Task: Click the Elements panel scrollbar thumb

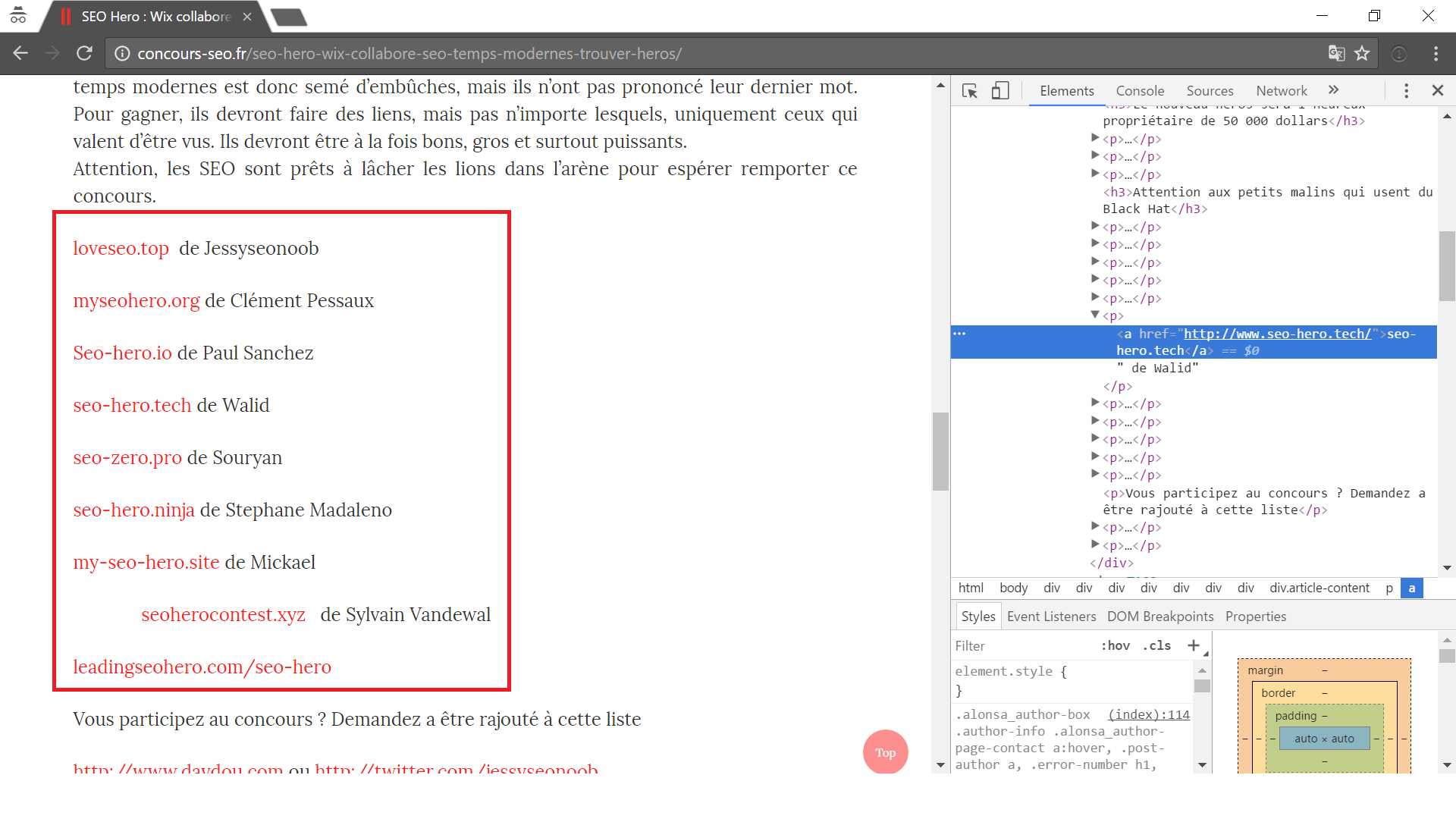Action: [x=1446, y=265]
